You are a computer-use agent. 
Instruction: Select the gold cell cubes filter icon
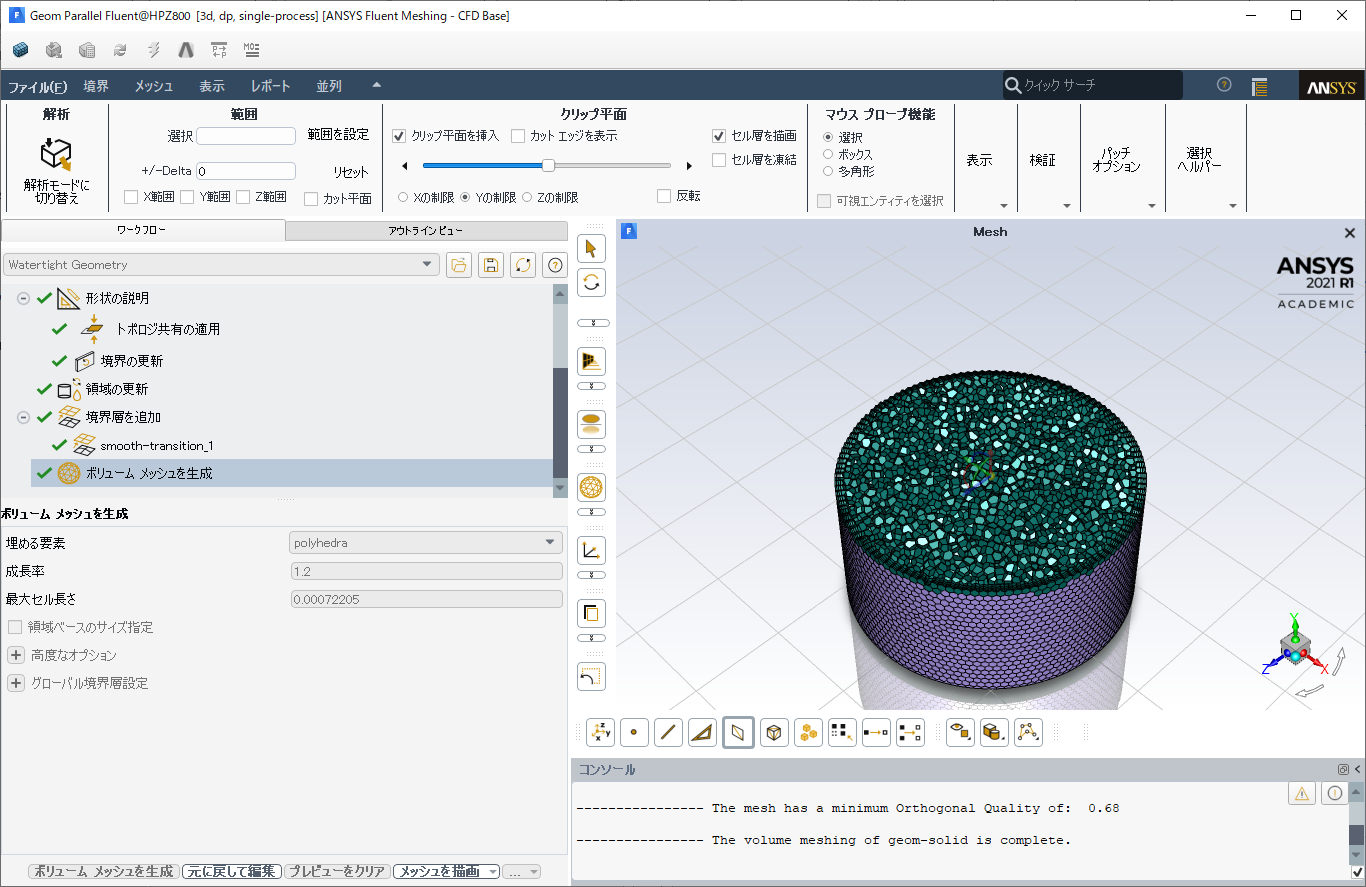point(808,733)
